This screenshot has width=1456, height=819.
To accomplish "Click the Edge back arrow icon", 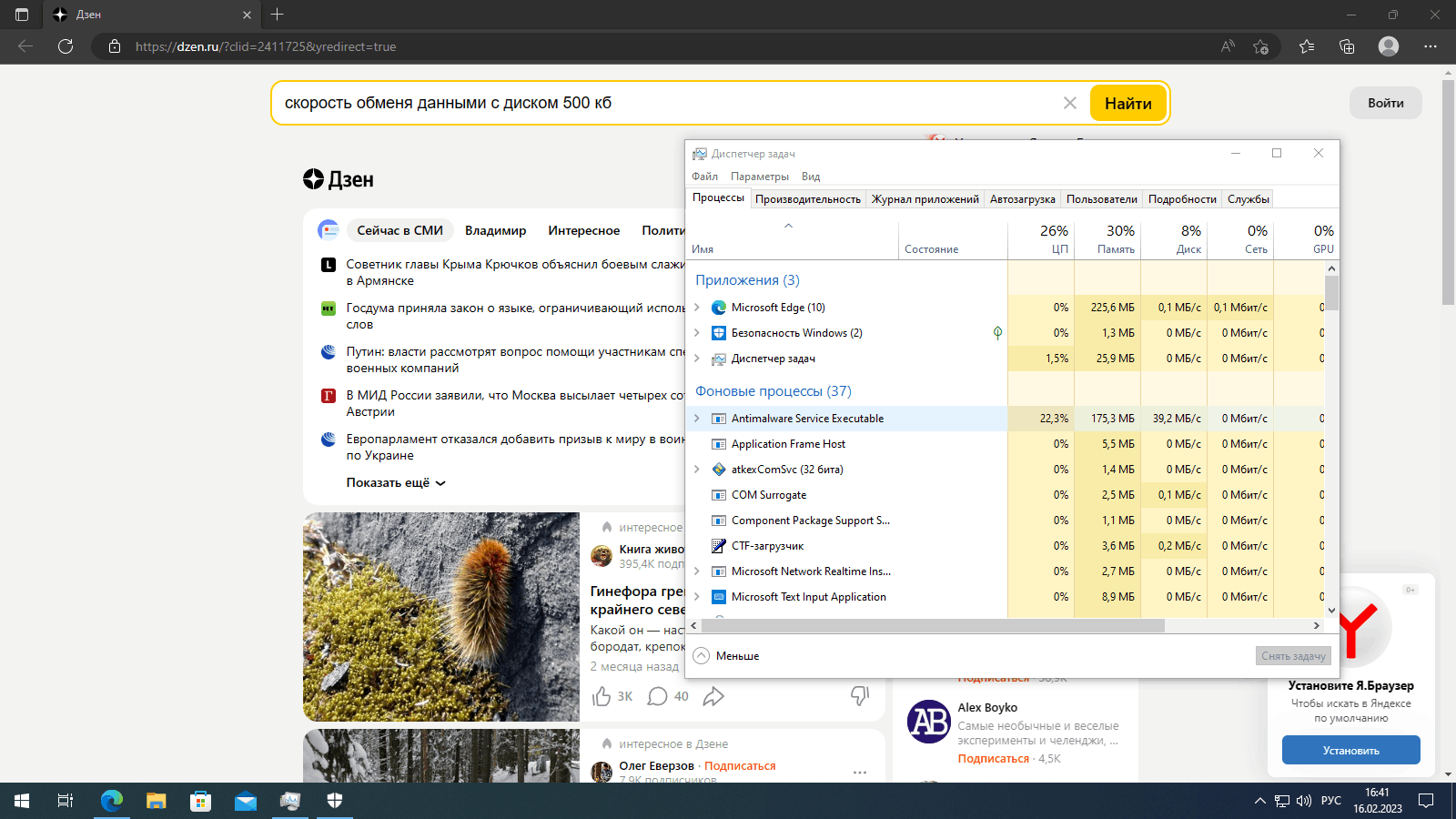I will (x=25, y=46).
